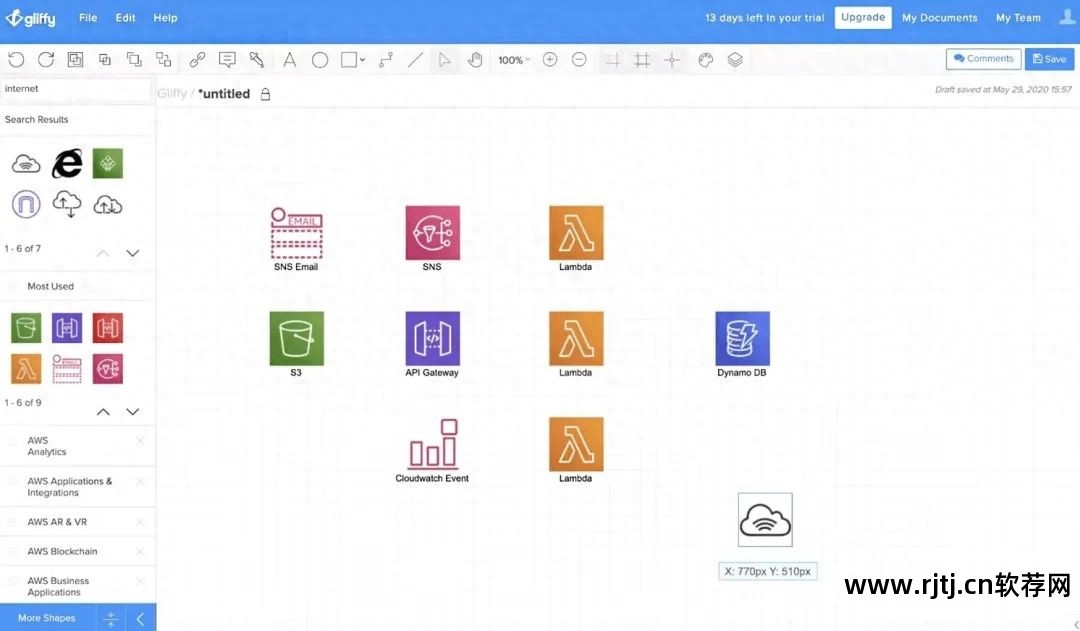1080x631 pixels.
Task: Choose the Connector tool
Action: tap(386, 60)
